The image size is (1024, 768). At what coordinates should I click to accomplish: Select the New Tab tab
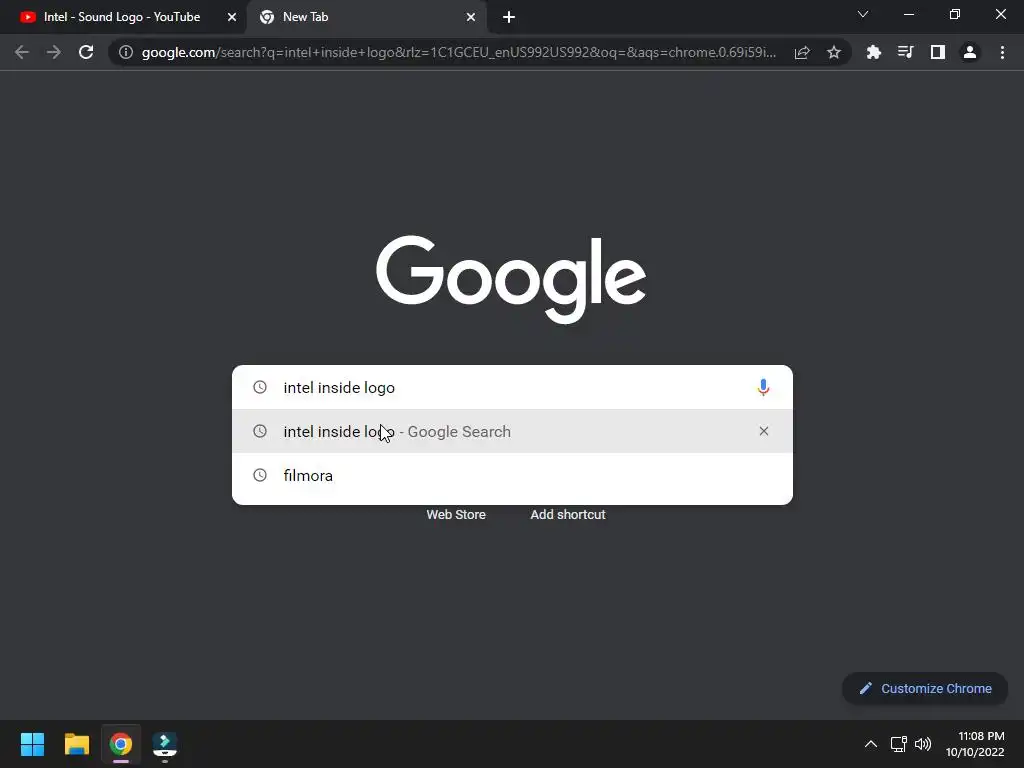[x=367, y=17]
